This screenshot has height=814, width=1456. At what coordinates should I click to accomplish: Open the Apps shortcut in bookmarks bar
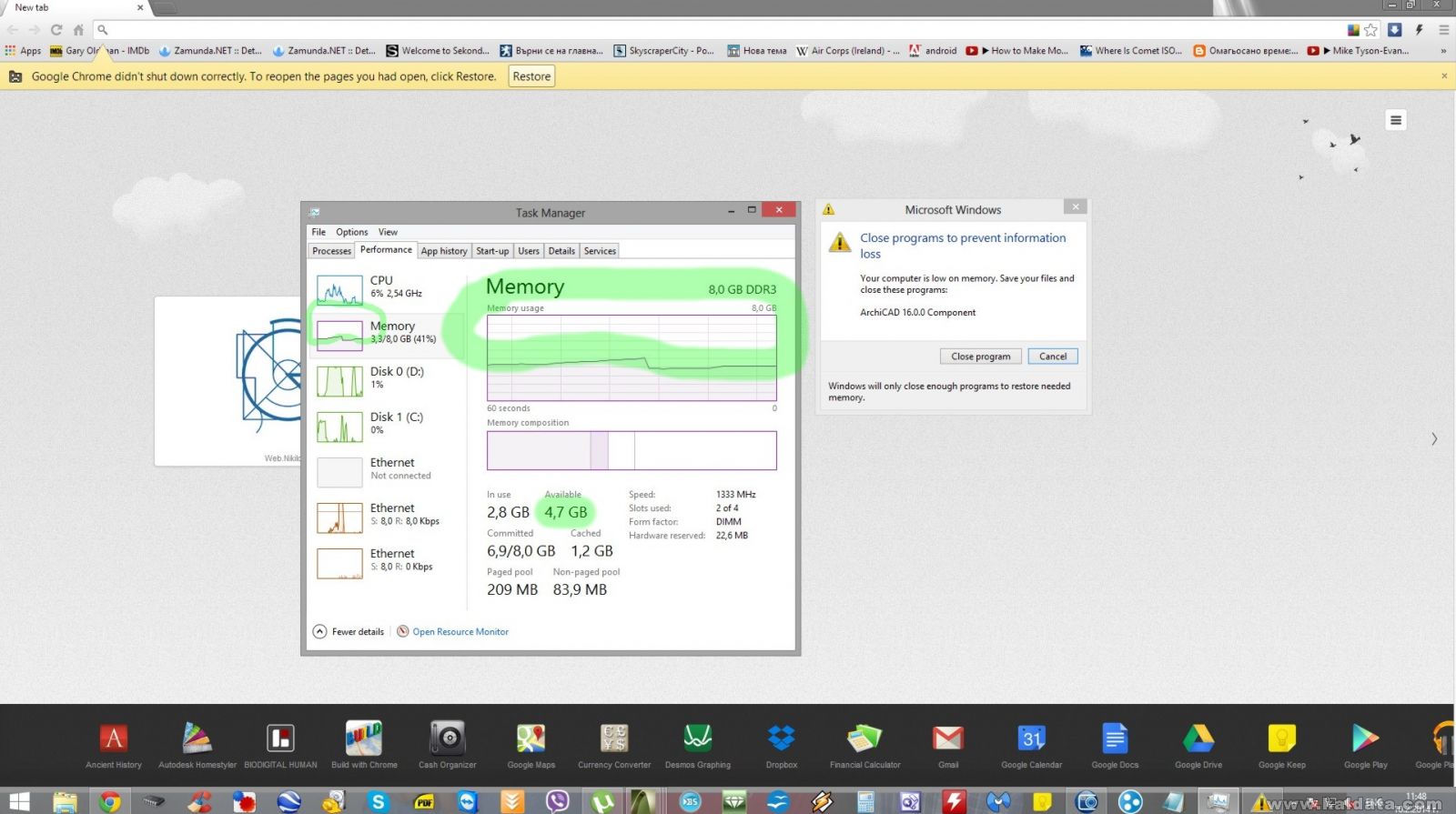(x=23, y=51)
